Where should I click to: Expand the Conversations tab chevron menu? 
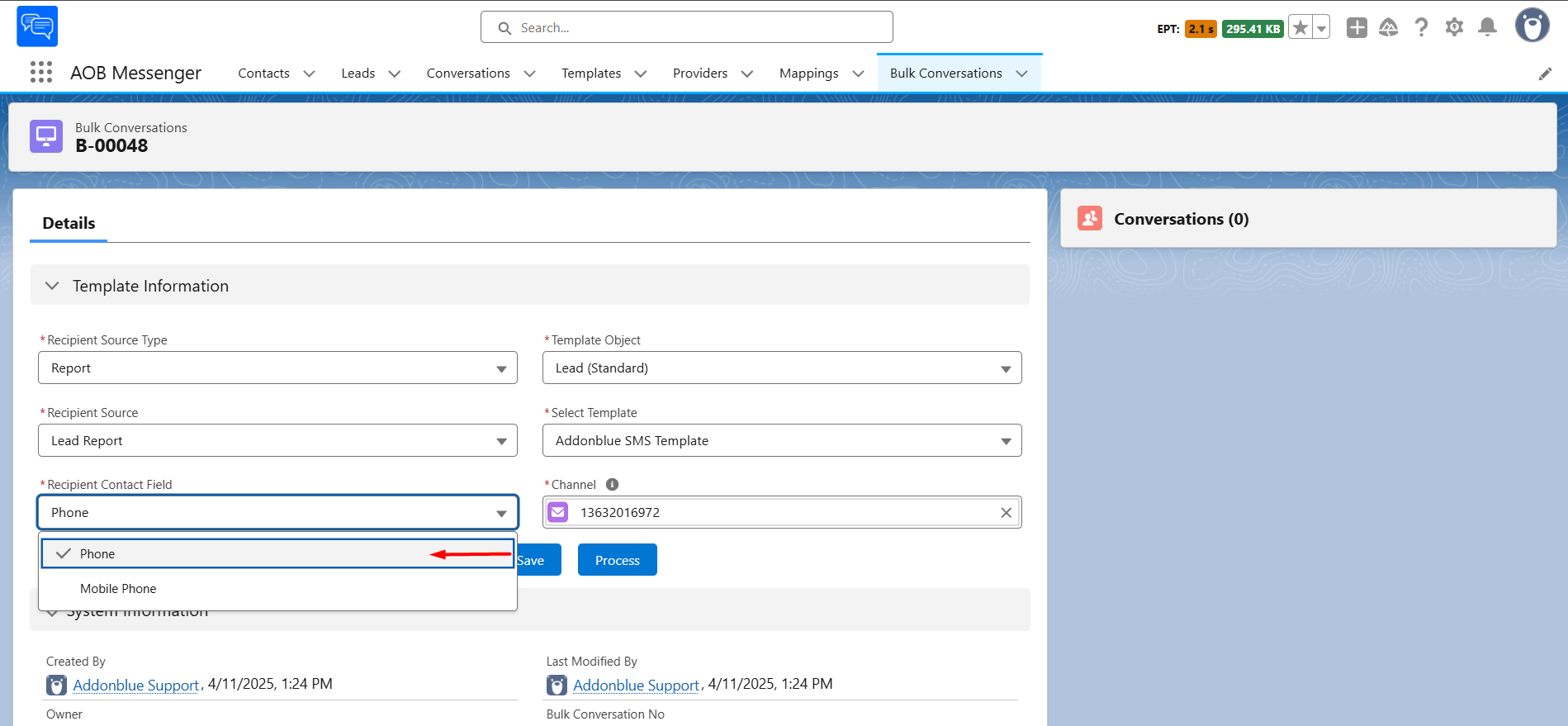(x=529, y=74)
